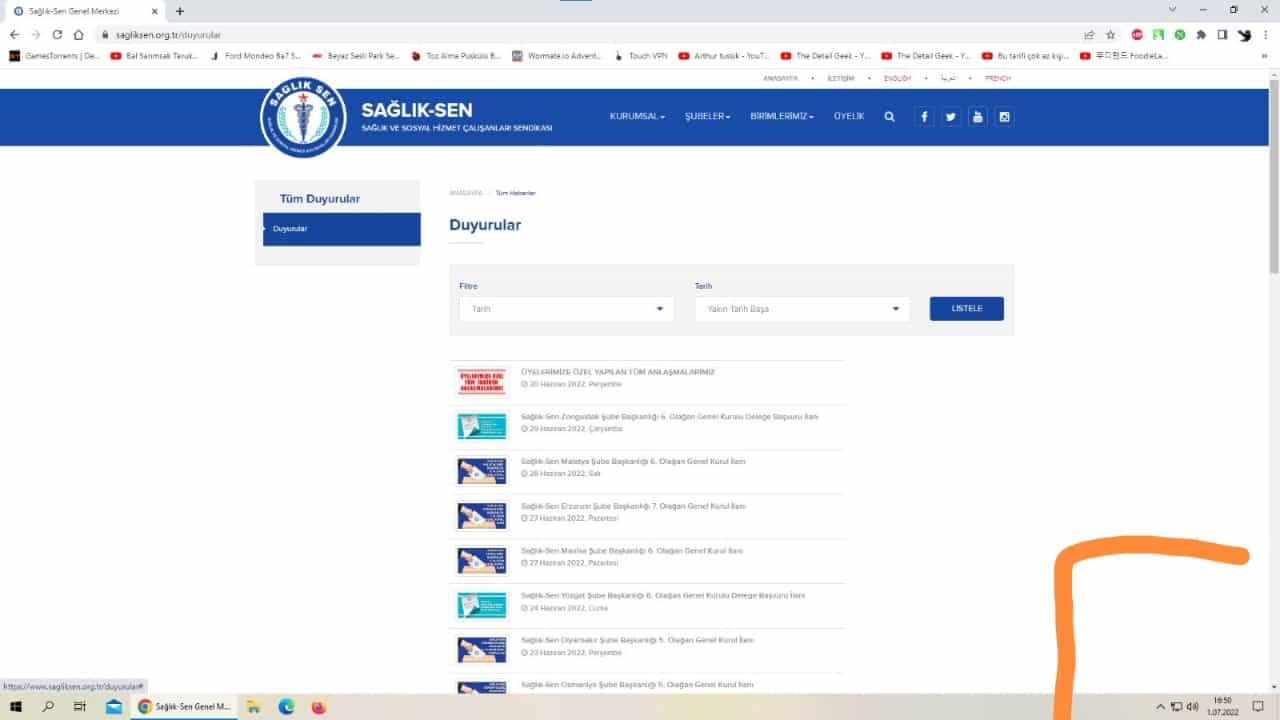Screen dimensions: 1280x720
Task: Open the Sağlık-Sen Facebook page icon
Action: 924,117
